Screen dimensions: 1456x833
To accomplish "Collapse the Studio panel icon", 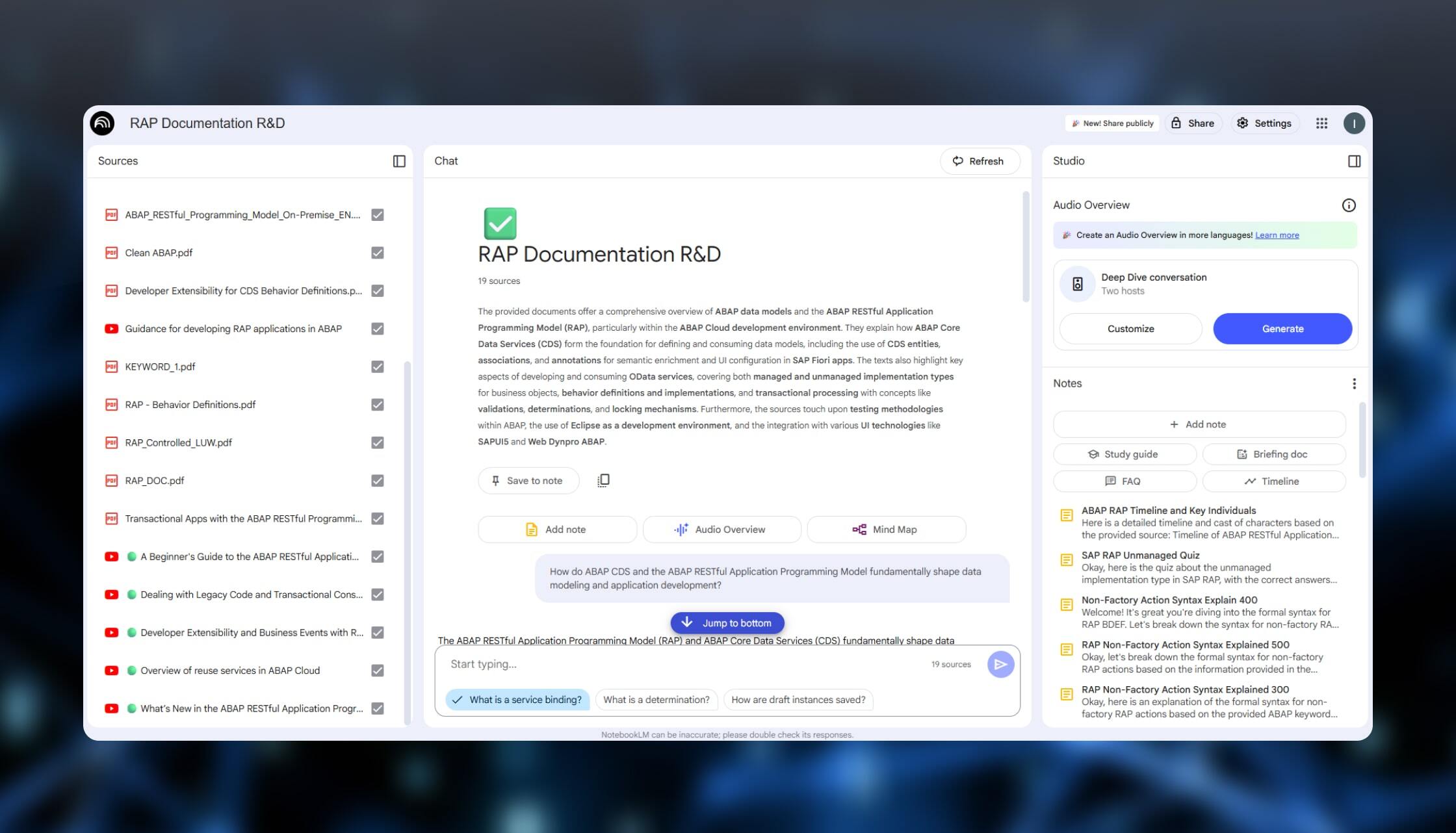I will [x=1354, y=161].
